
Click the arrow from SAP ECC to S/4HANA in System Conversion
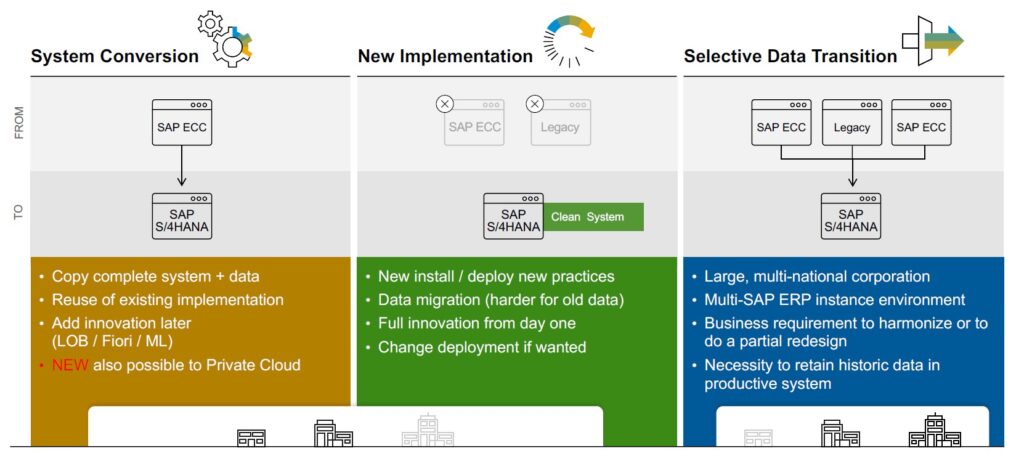[x=182, y=166]
